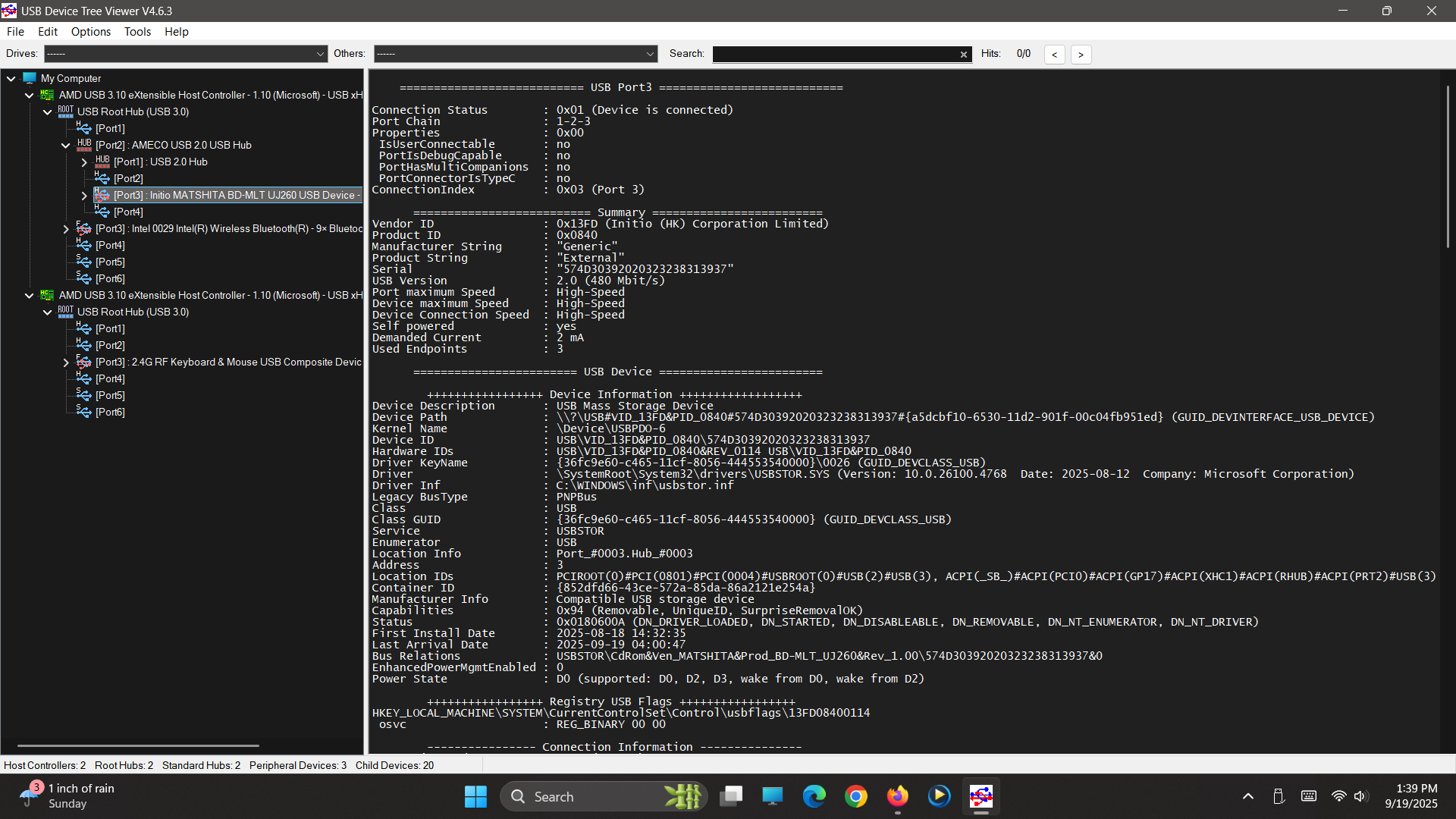Launch Firefox from the taskbar

(x=898, y=796)
